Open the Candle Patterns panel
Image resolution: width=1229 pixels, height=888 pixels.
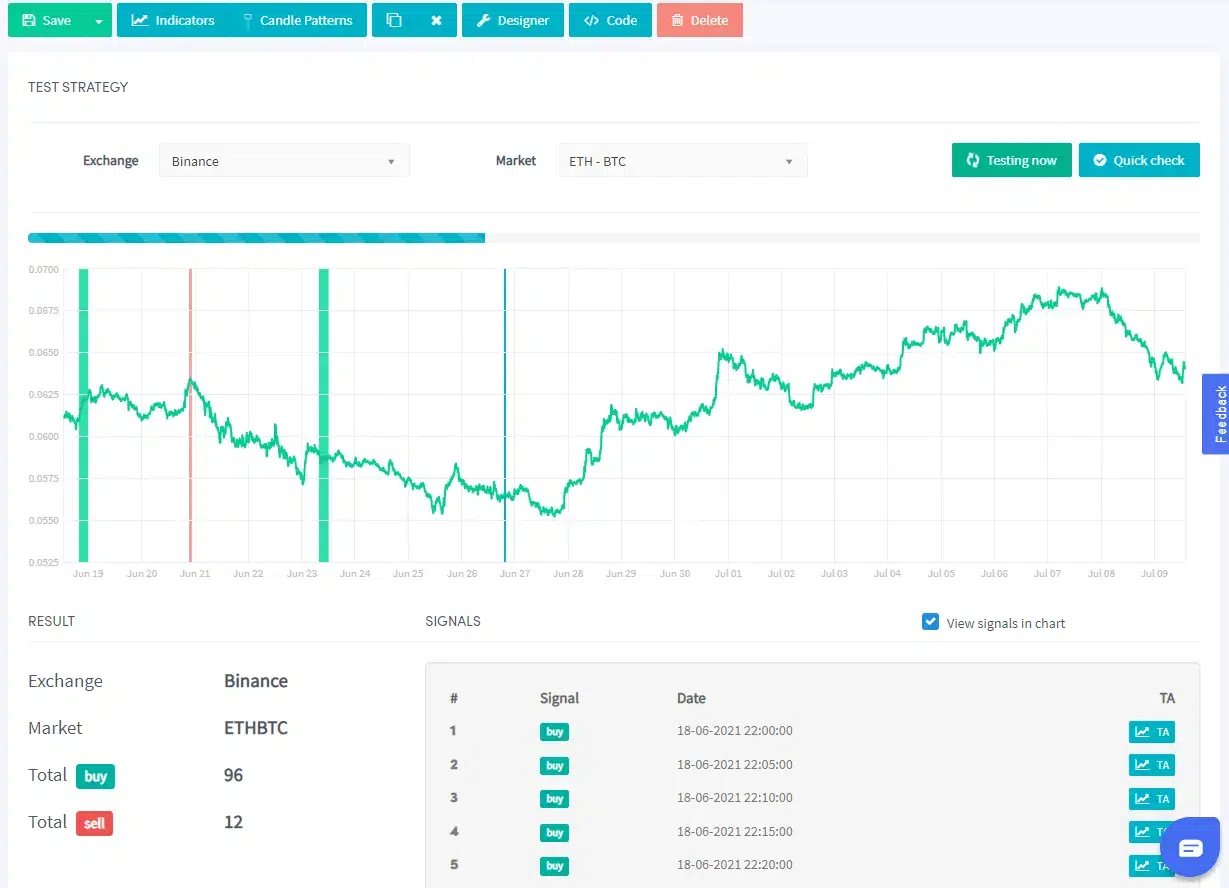pos(297,20)
